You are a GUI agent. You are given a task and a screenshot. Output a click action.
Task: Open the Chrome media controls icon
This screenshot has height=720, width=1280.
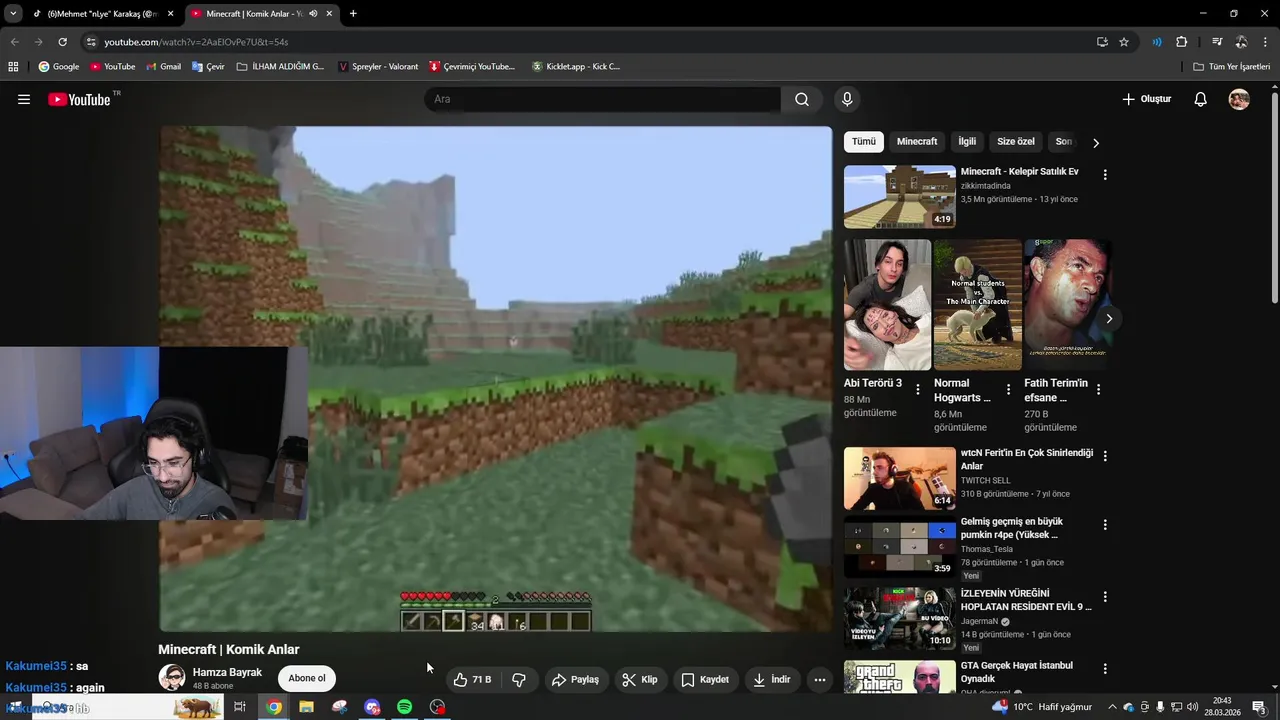(x=1217, y=42)
